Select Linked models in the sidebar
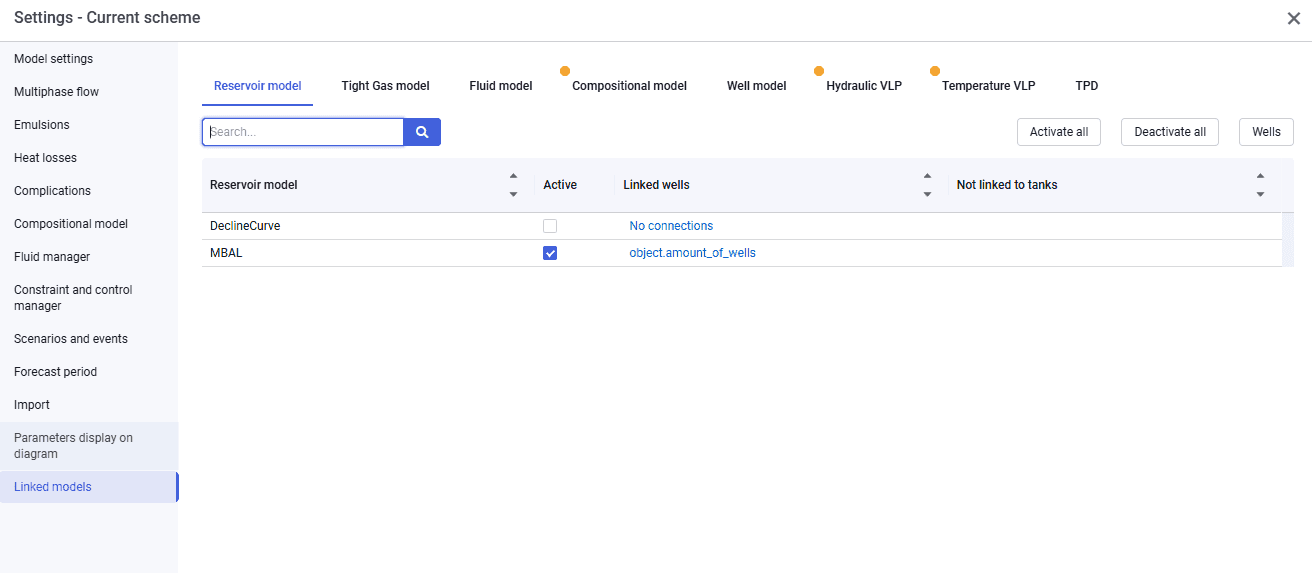 click(x=89, y=487)
